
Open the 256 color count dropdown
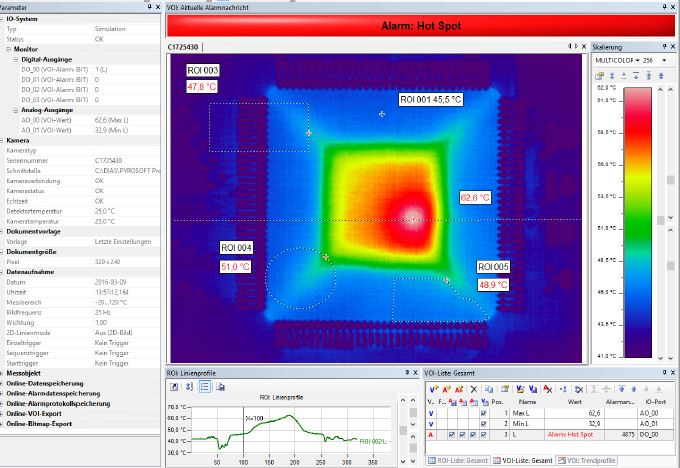click(664, 60)
